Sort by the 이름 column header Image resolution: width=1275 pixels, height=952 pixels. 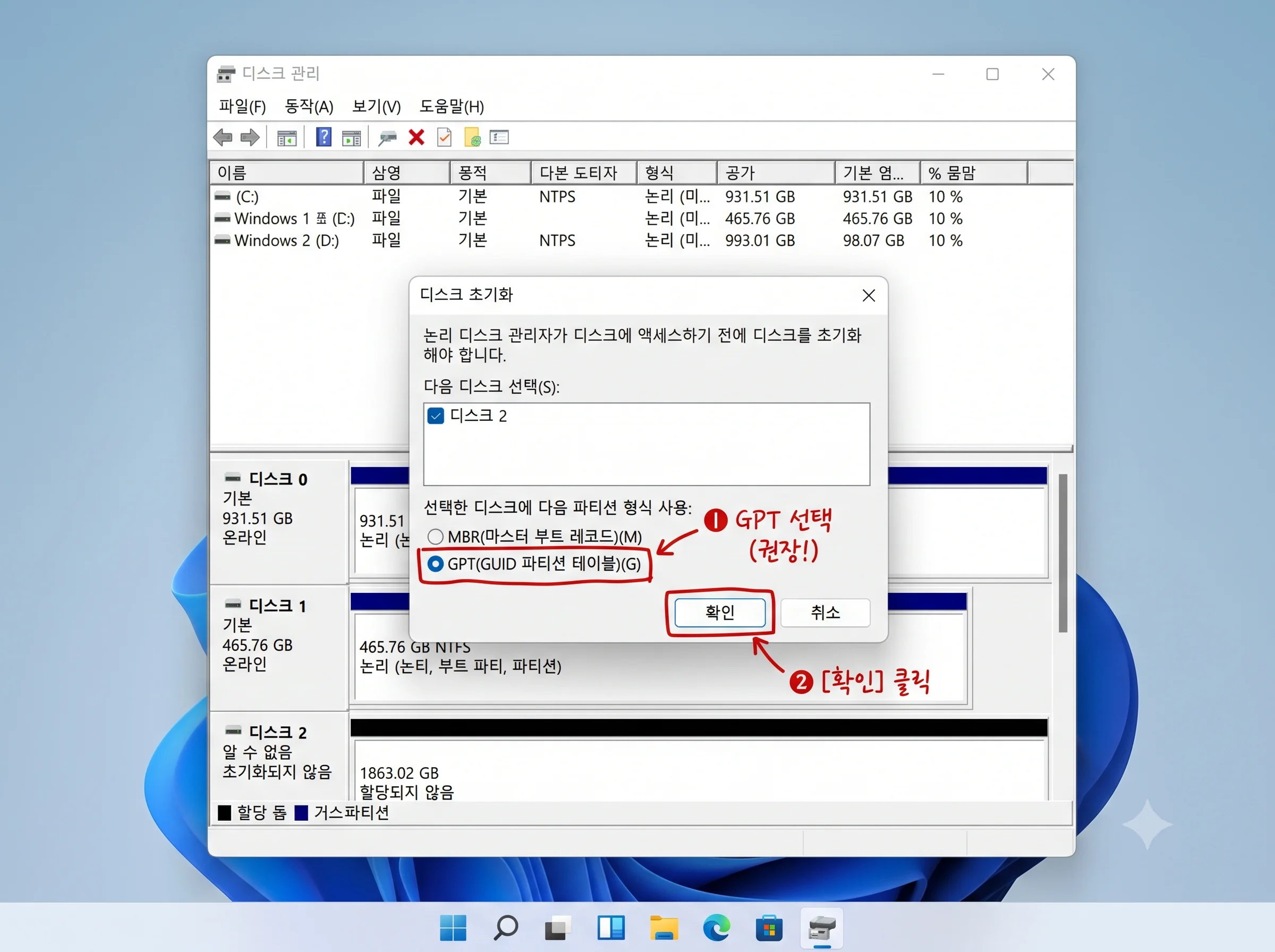pos(287,173)
